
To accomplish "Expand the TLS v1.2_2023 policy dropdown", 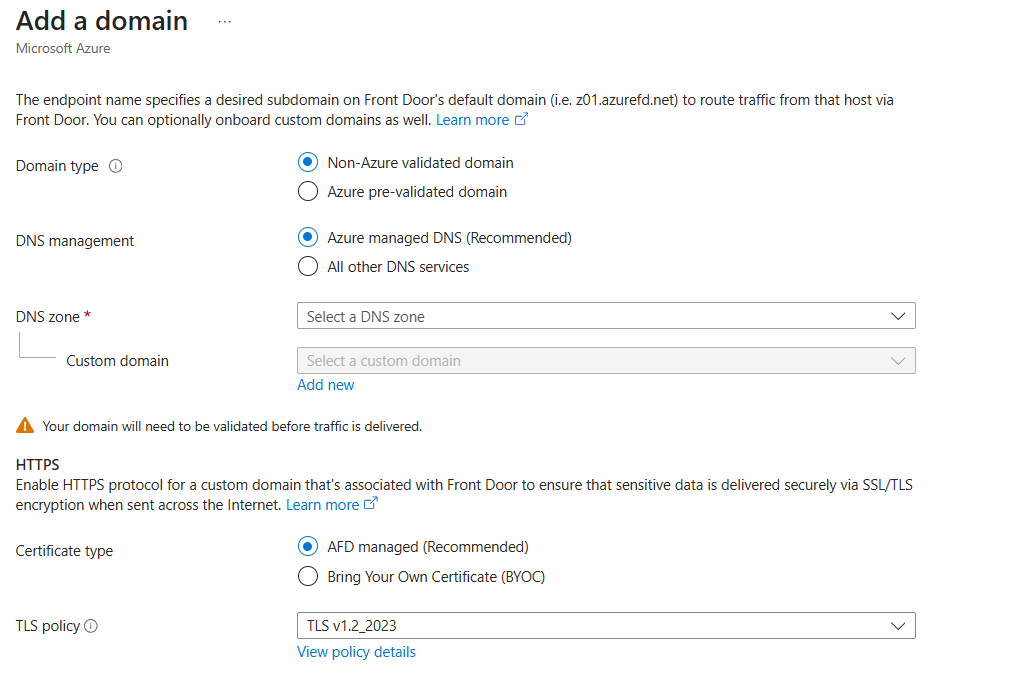I will tap(606, 626).
